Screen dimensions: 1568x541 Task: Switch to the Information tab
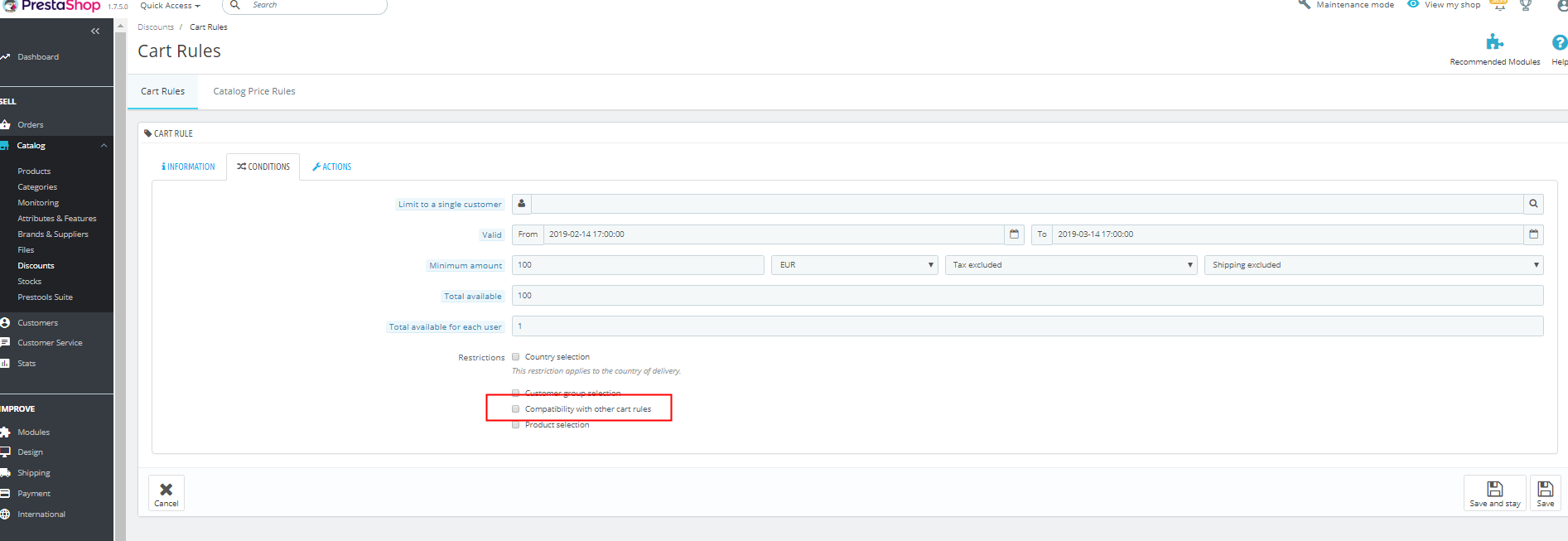point(188,167)
